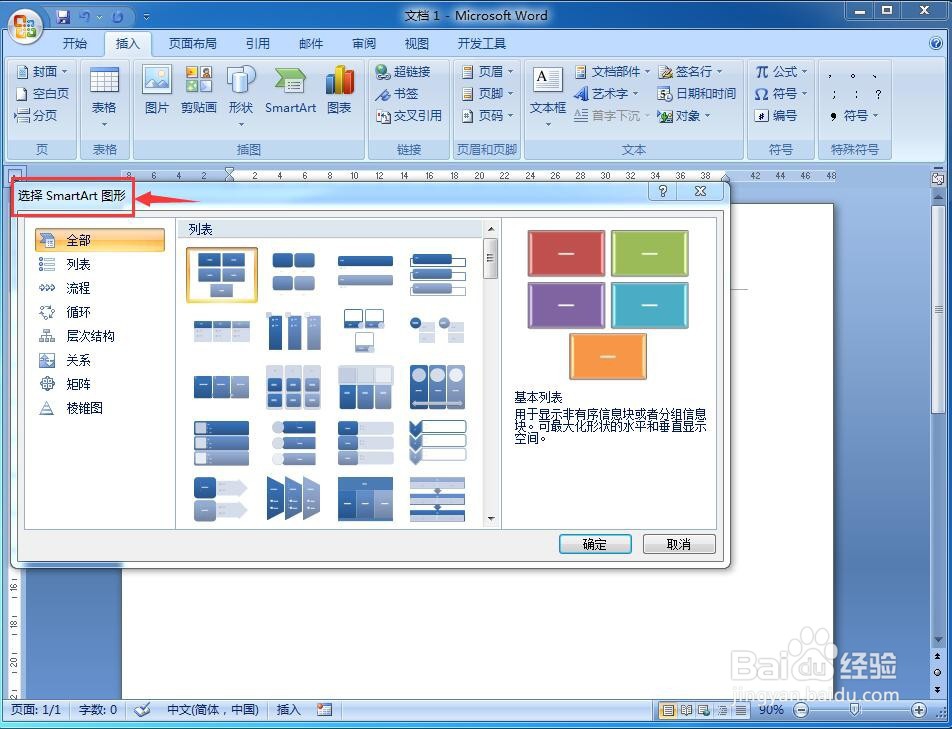Switch to the 开始 (Home) tab
This screenshot has width=952, height=729.
tap(75, 43)
